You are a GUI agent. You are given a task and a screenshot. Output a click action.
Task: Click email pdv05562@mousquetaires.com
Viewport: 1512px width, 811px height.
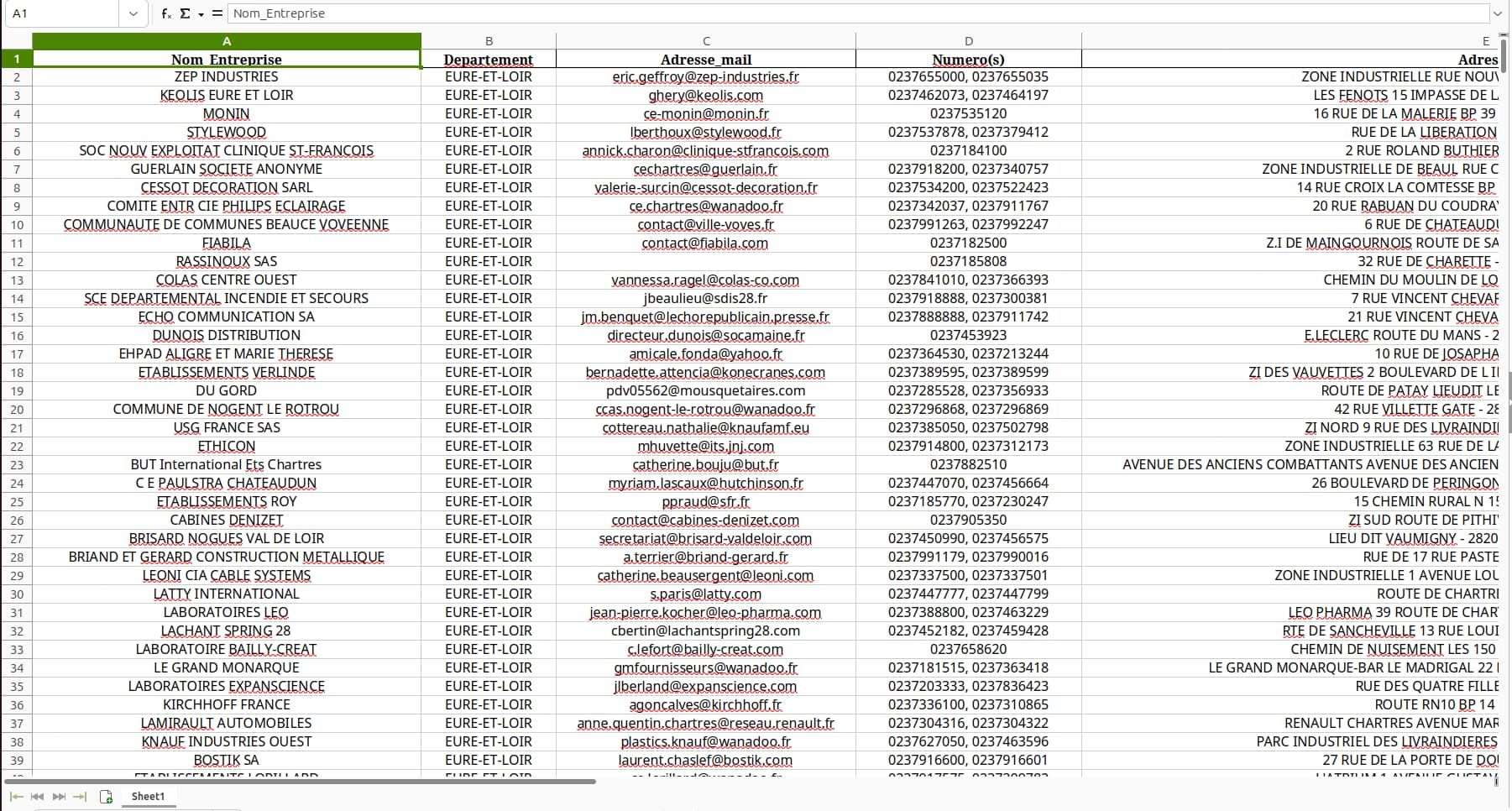(706, 391)
